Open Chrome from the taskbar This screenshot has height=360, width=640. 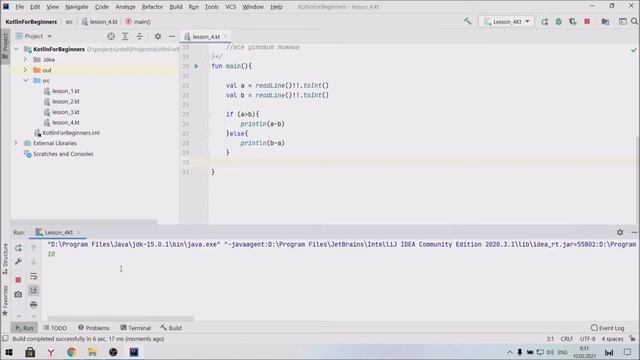click(x=71, y=352)
